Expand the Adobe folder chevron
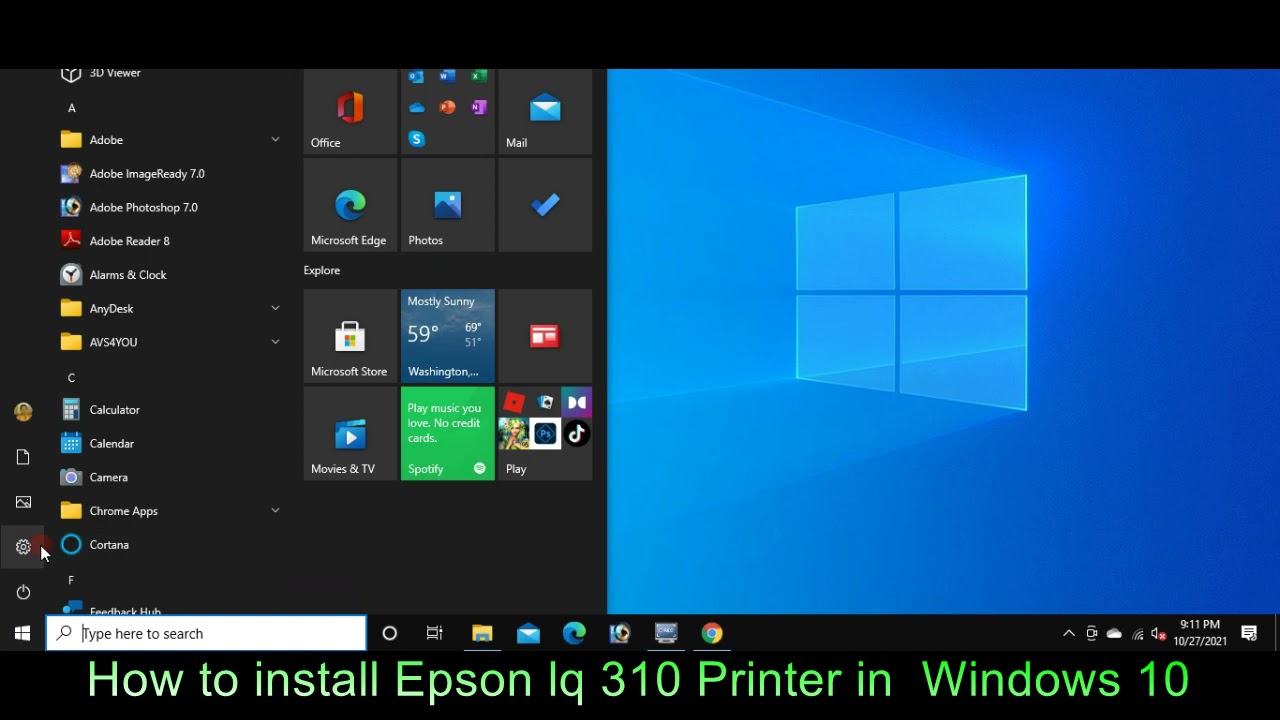 click(275, 140)
